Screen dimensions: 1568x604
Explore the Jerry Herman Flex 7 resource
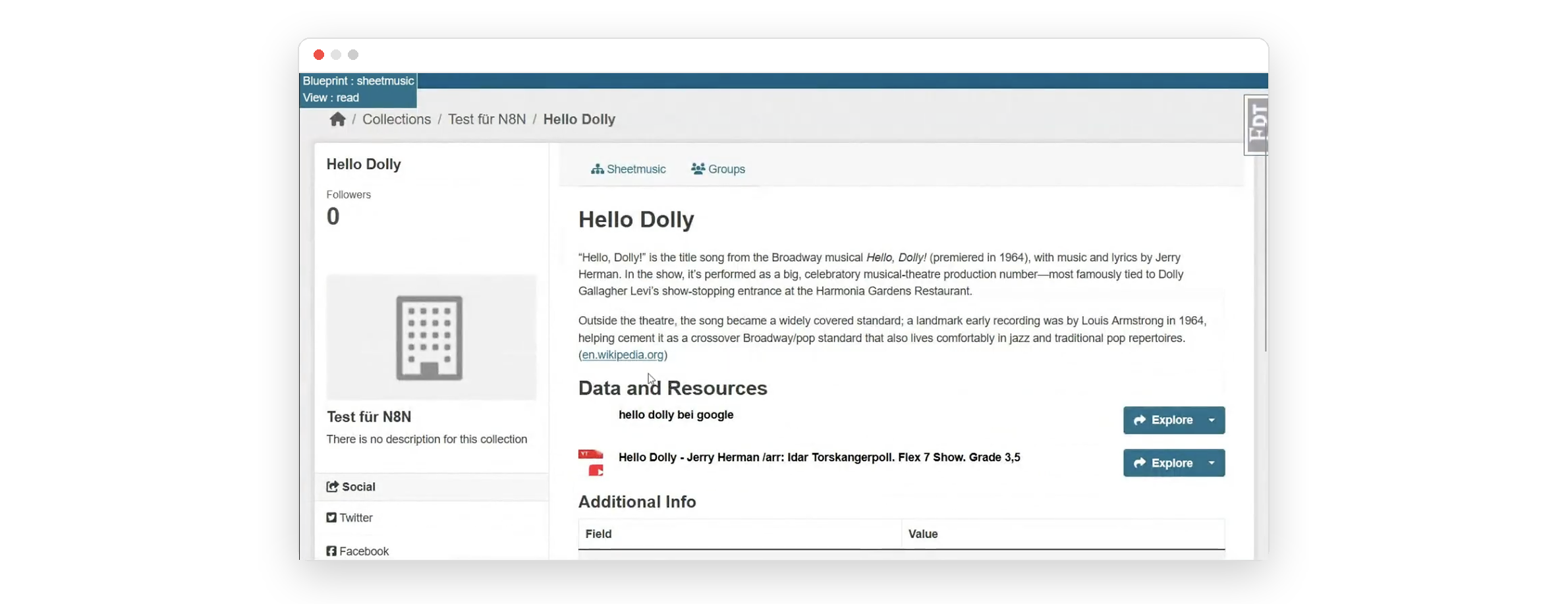[x=1164, y=463]
